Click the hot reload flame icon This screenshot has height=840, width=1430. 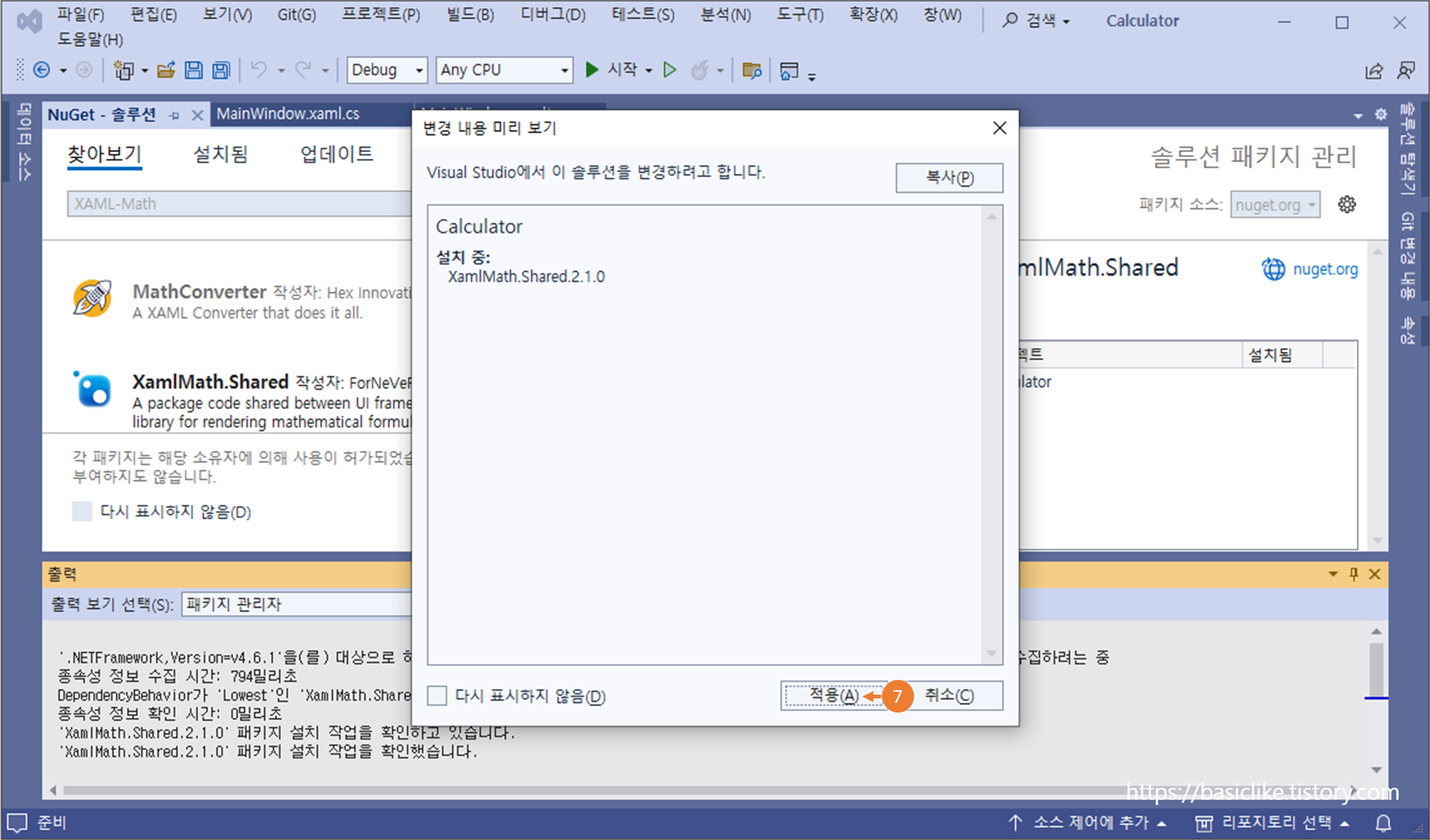(x=699, y=70)
